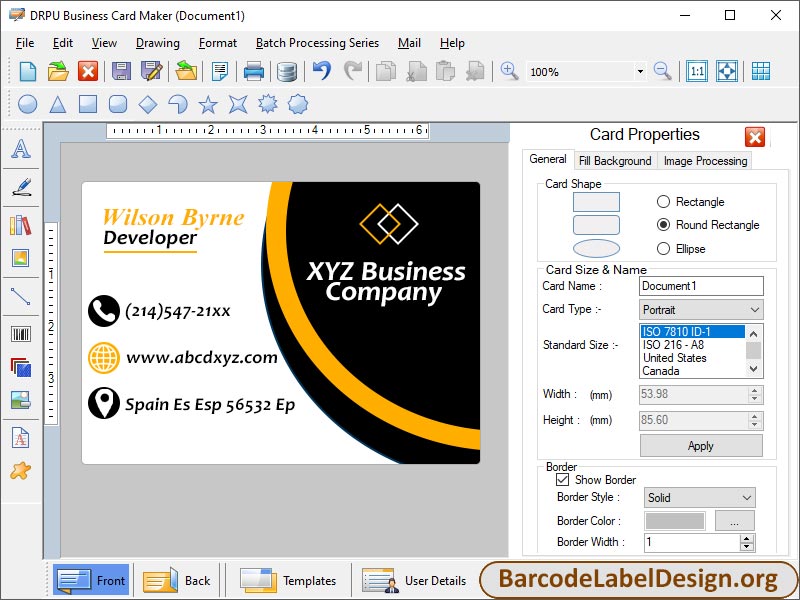Select the Round Rectangle card shape

pos(662,225)
